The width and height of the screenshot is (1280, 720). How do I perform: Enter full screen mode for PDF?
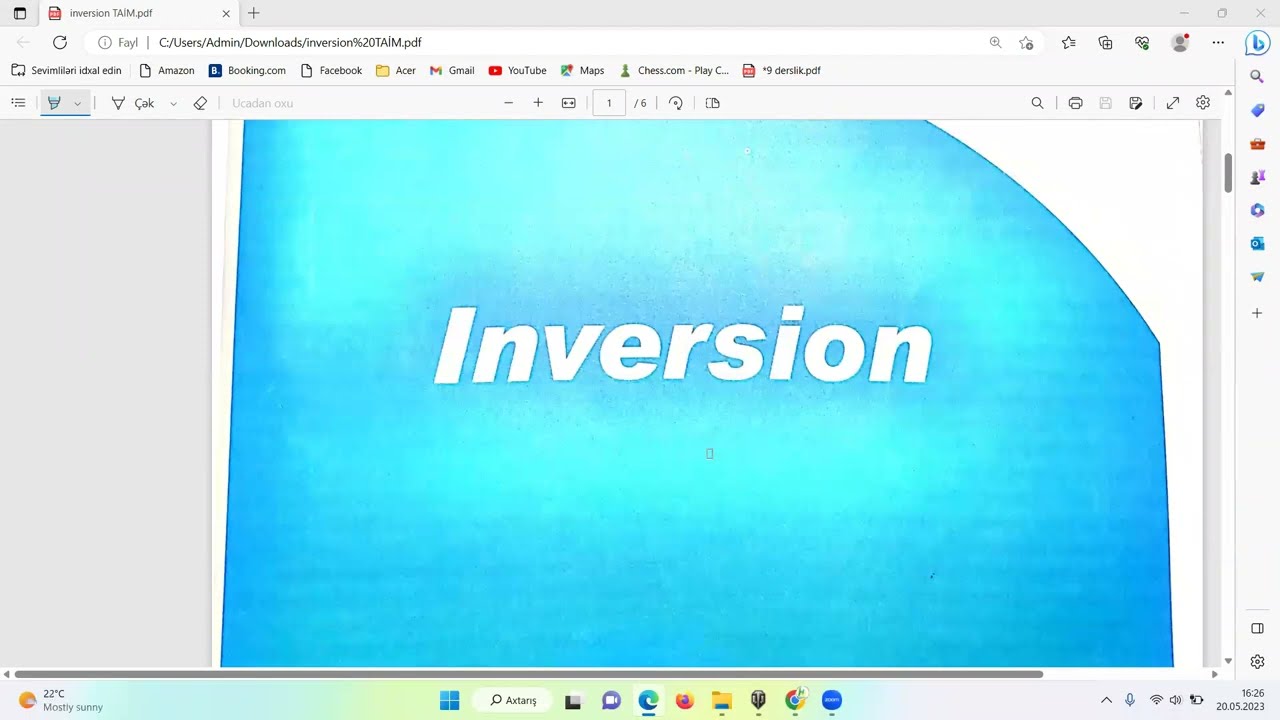(1173, 103)
